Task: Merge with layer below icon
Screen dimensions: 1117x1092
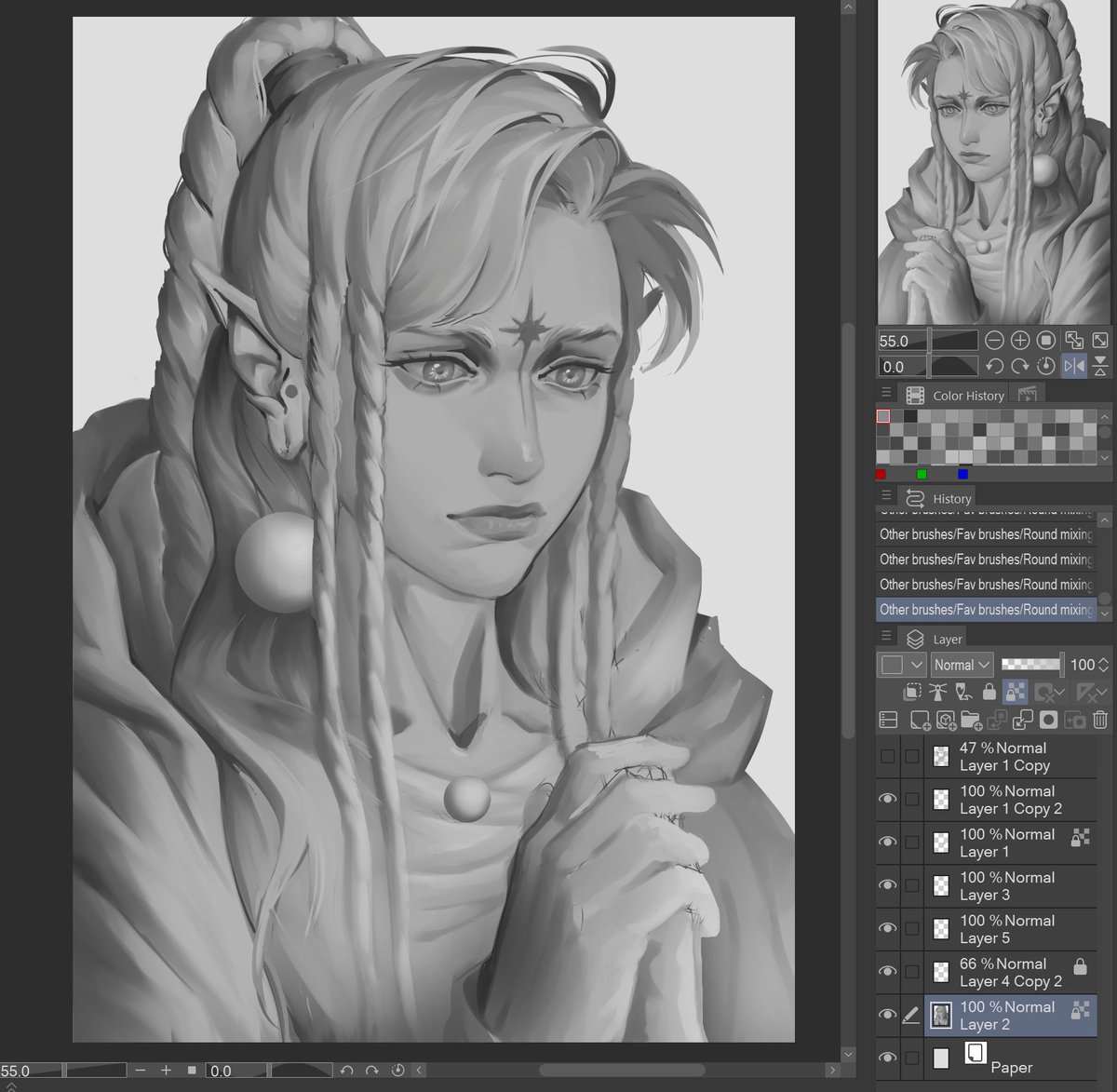Action: pos(1022,720)
